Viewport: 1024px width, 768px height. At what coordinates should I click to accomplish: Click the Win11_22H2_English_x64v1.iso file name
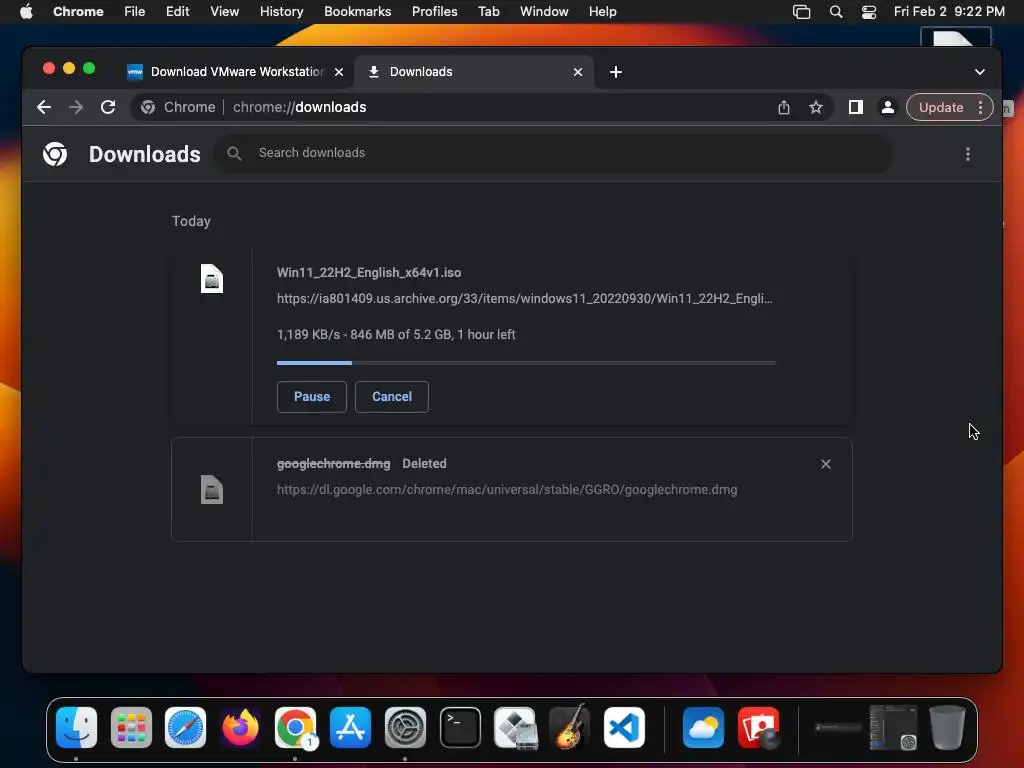coord(369,272)
